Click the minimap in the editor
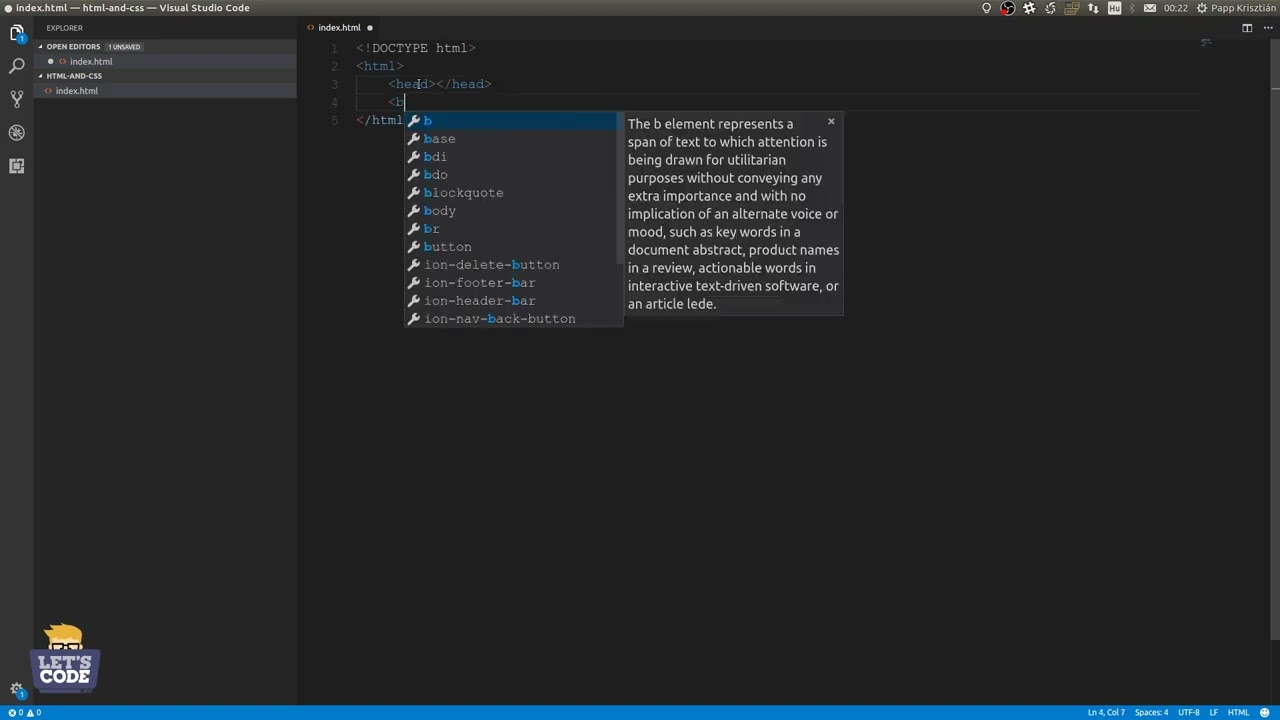Screen dimensions: 1280x720 click(x=1206, y=43)
